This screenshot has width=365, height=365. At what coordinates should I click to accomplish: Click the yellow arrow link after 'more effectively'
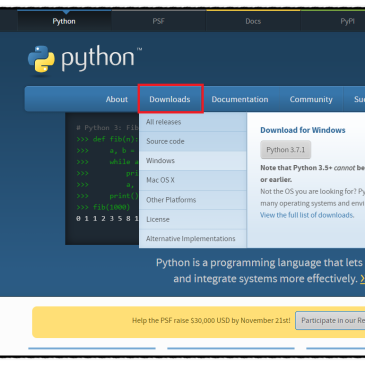(x=362, y=279)
